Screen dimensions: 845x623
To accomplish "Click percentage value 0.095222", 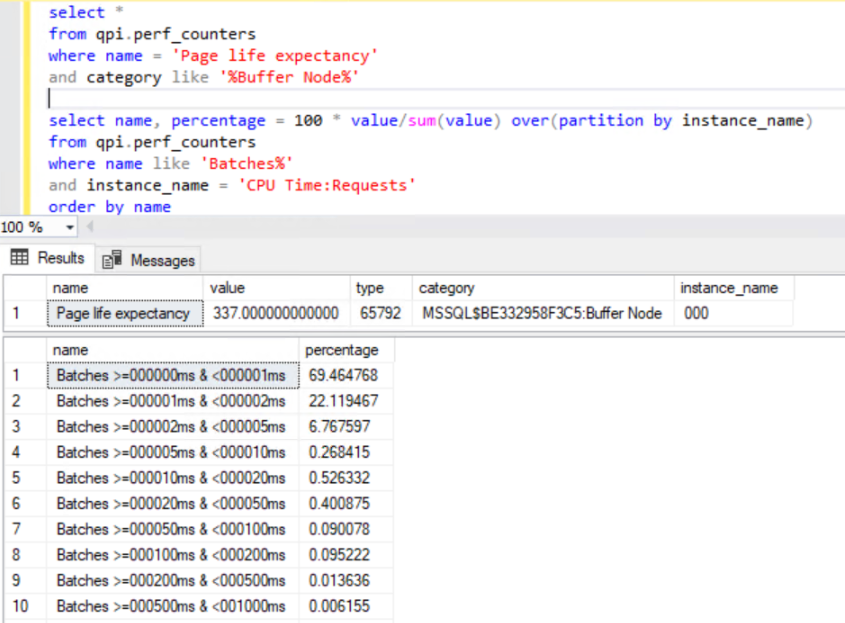I will (x=346, y=555).
